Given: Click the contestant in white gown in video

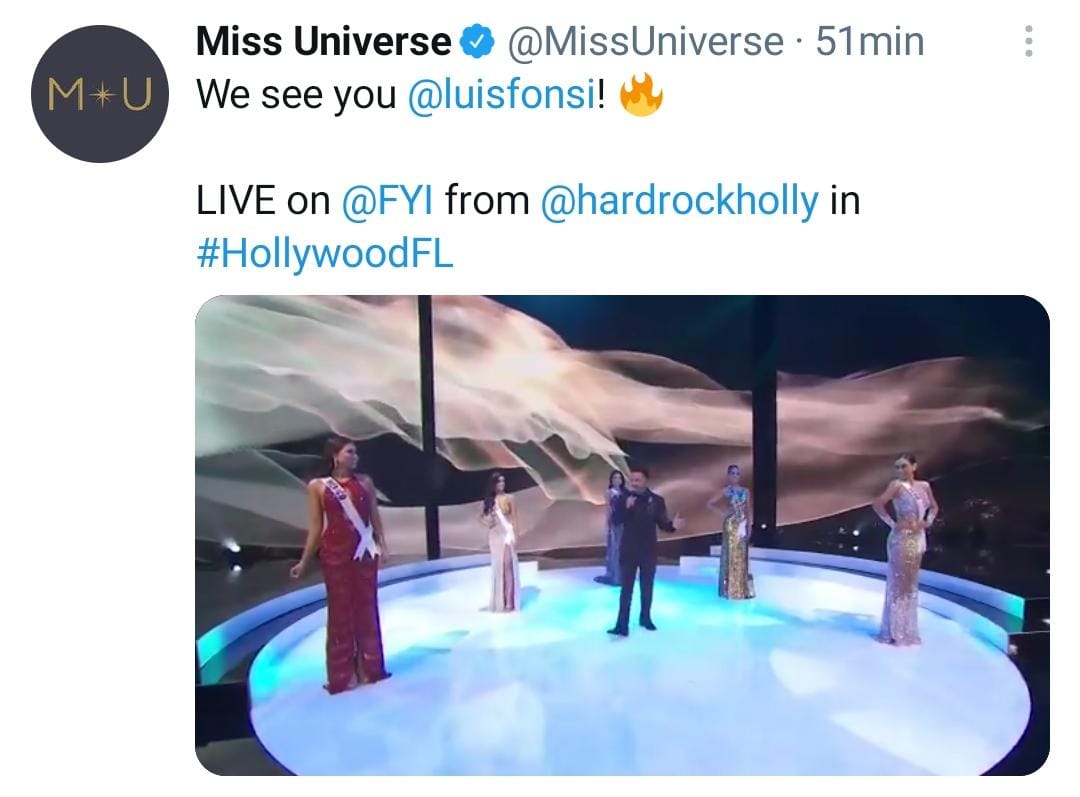Looking at the screenshot, I should tap(501, 543).
